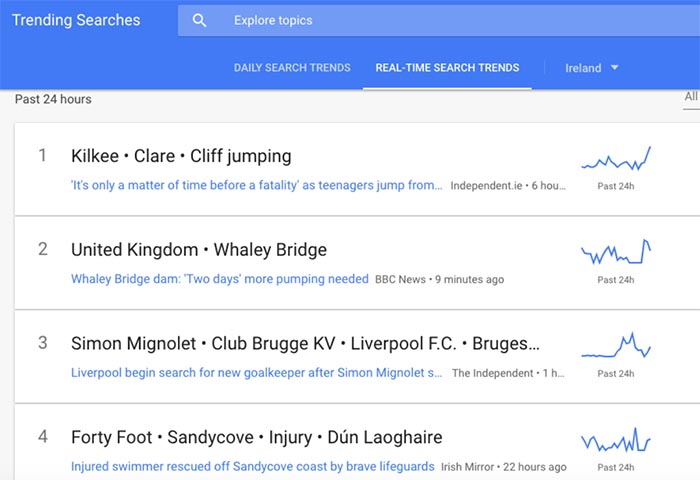Expand the Ireland country dropdown arrow
The height and width of the screenshot is (480, 700).
pos(614,67)
